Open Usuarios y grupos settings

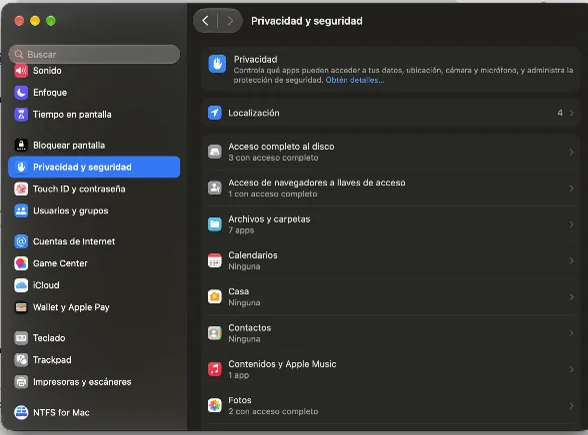click(x=94, y=211)
